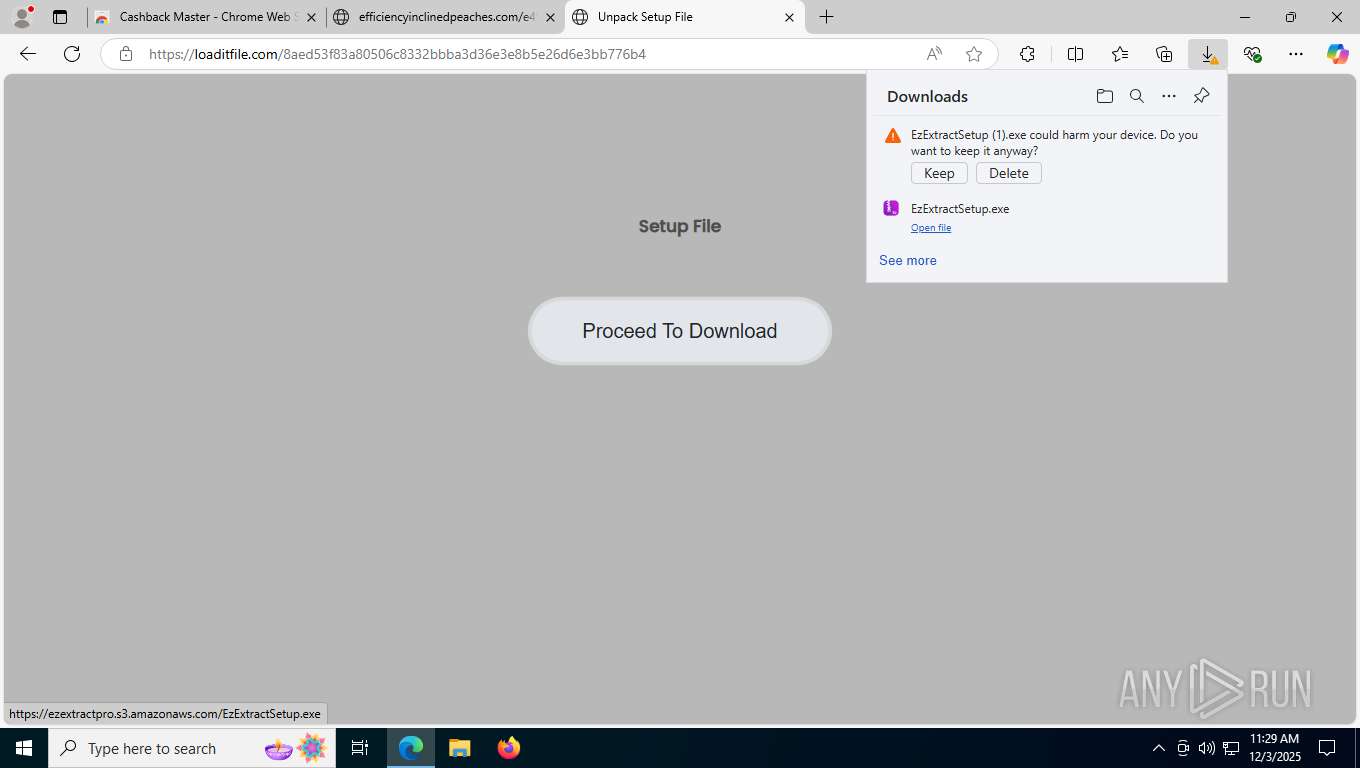Keep the EzExtractSetup (1).exe download
The height and width of the screenshot is (768, 1360).
point(939,173)
